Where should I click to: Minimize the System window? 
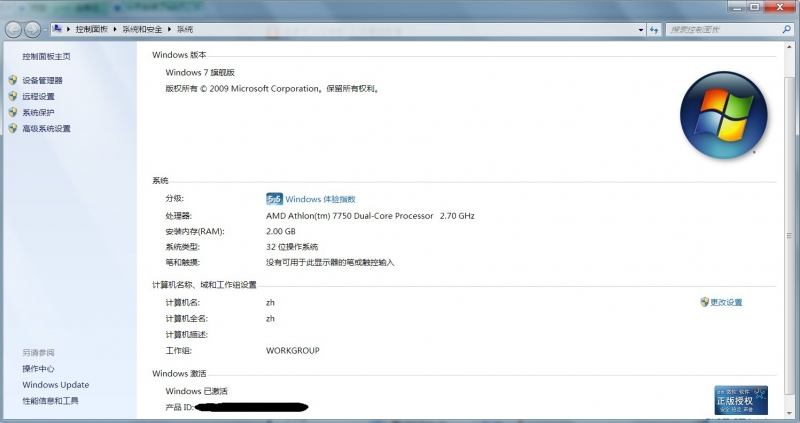(736, 7)
